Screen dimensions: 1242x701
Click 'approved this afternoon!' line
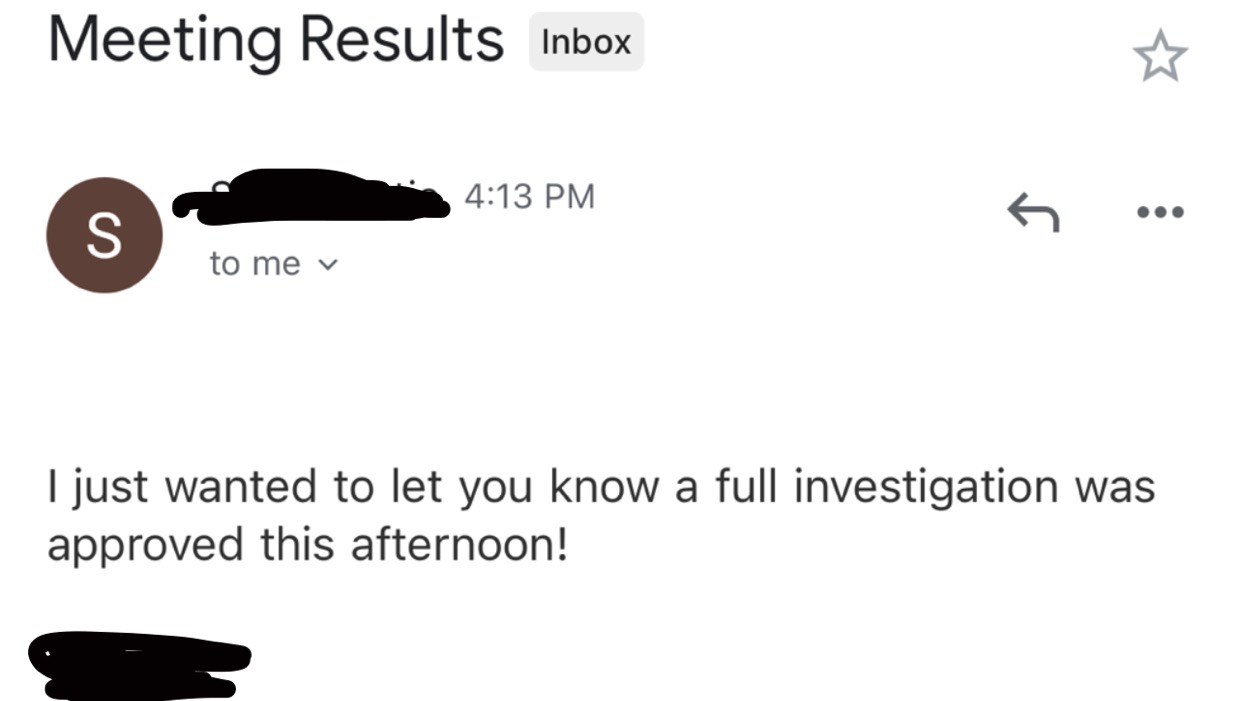pyautogui.click(x=307, y=546)
